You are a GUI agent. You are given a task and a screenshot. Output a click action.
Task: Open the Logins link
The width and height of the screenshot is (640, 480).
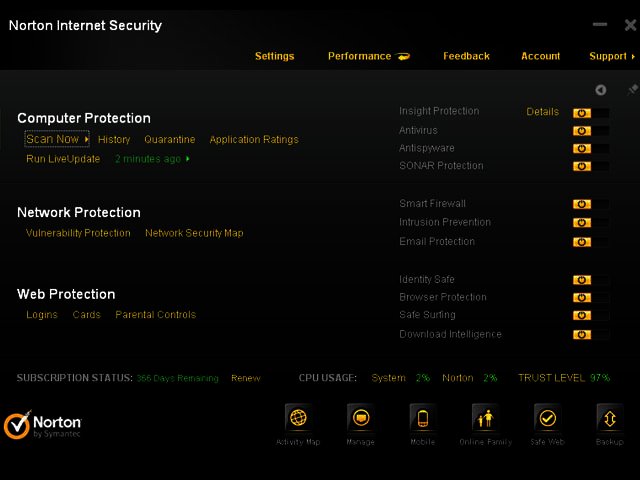tap(42, 315)
